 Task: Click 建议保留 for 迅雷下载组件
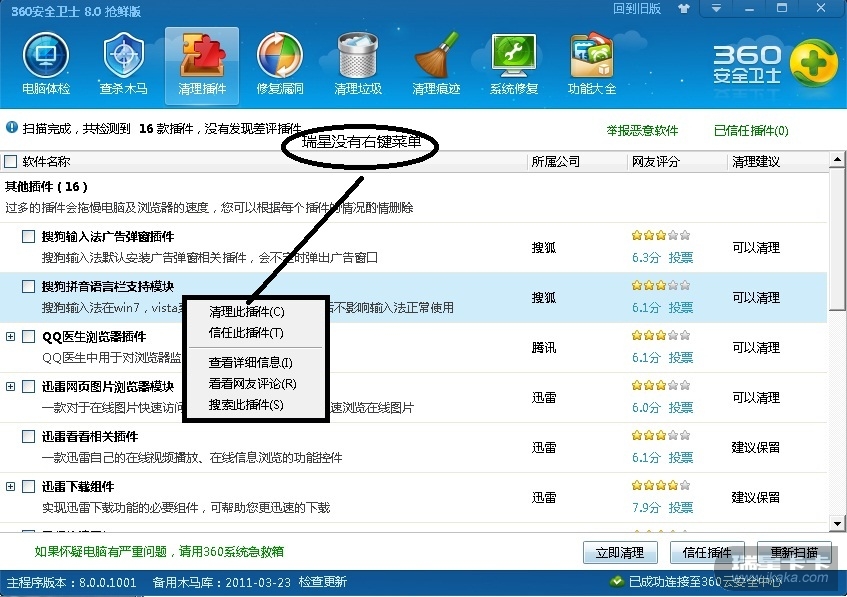coord(756,497)
